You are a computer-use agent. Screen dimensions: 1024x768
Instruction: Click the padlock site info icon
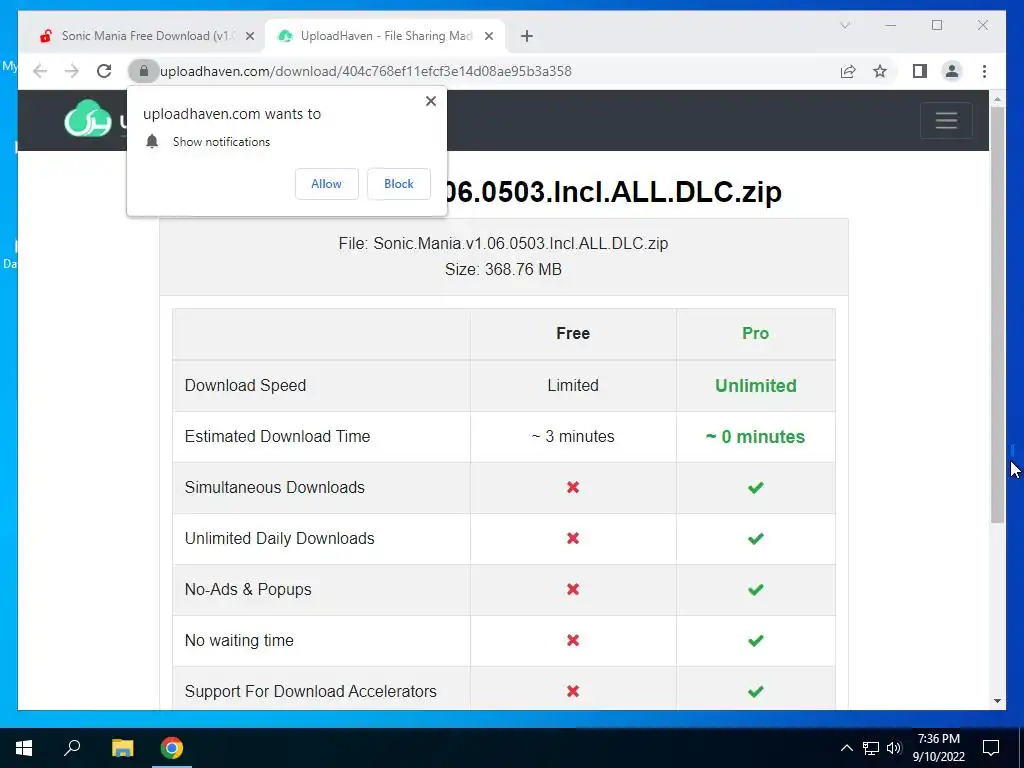pos(144,71)
